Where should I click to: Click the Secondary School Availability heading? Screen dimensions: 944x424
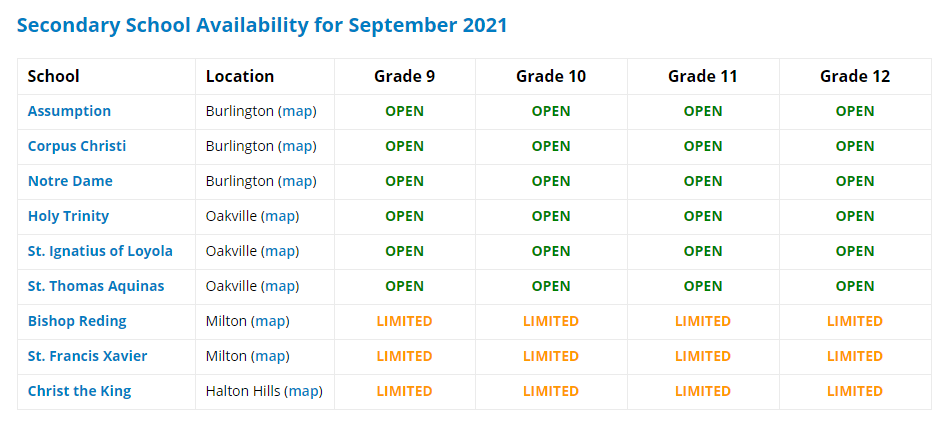click(262, 26)
